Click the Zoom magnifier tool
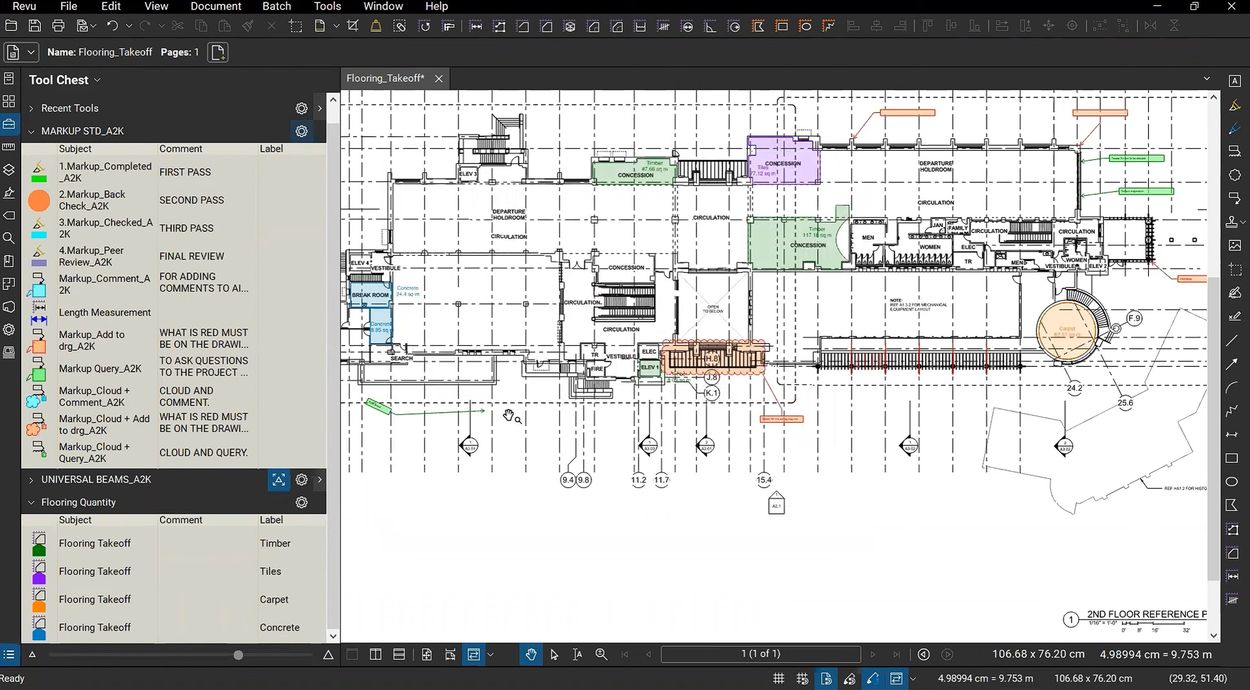 click(x=601, y=654)
